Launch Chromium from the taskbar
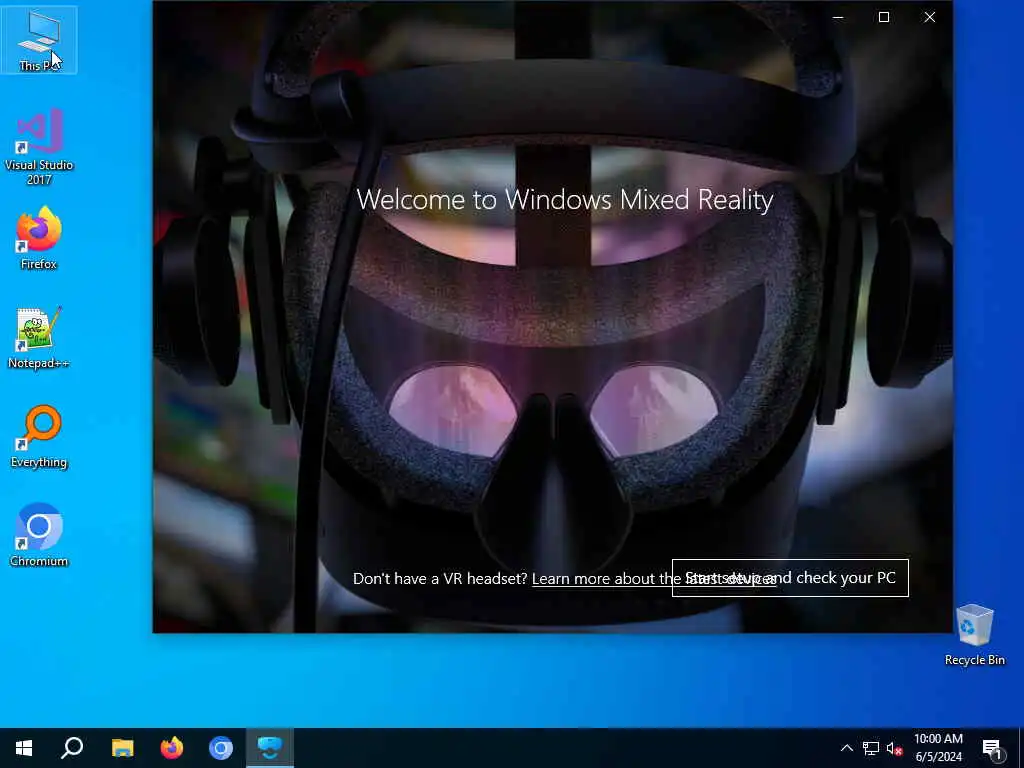This screenshot has height=768, width=1024. pos(221,748)
